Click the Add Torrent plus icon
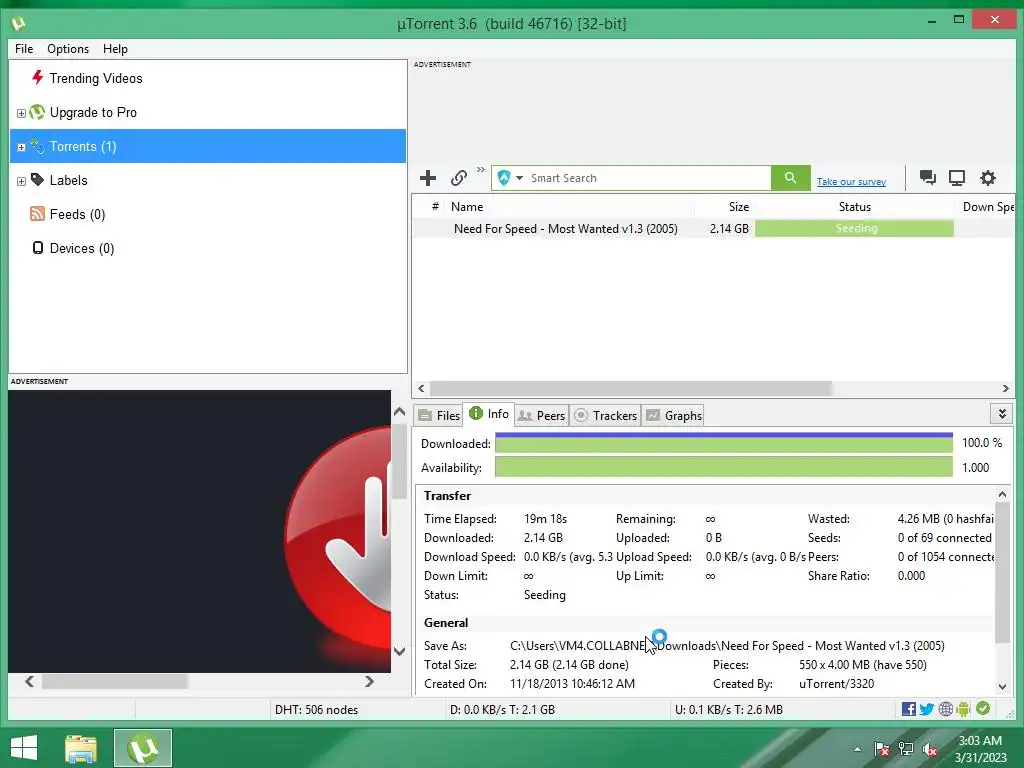The width and height of the screenshot is (1024, 768). click(428, 178)
